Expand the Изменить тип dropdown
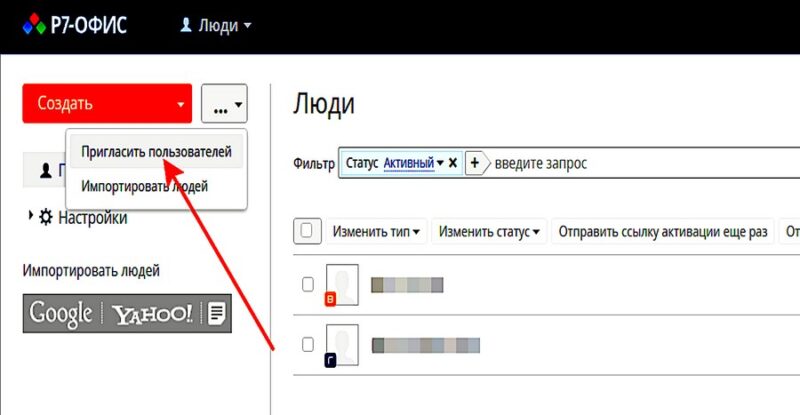The image size is (800, 415). [x=376, y=232]
